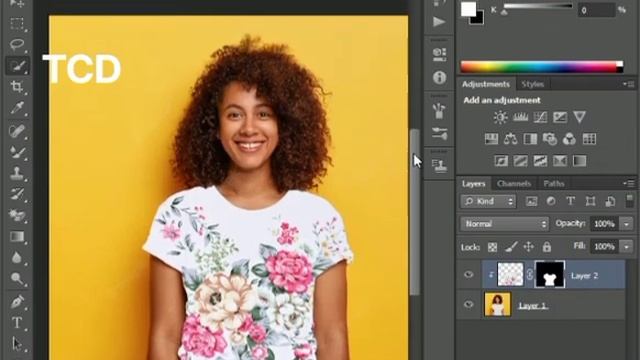Switch to the Paths tab
640x360 pixels.
(x=553, y=184)
